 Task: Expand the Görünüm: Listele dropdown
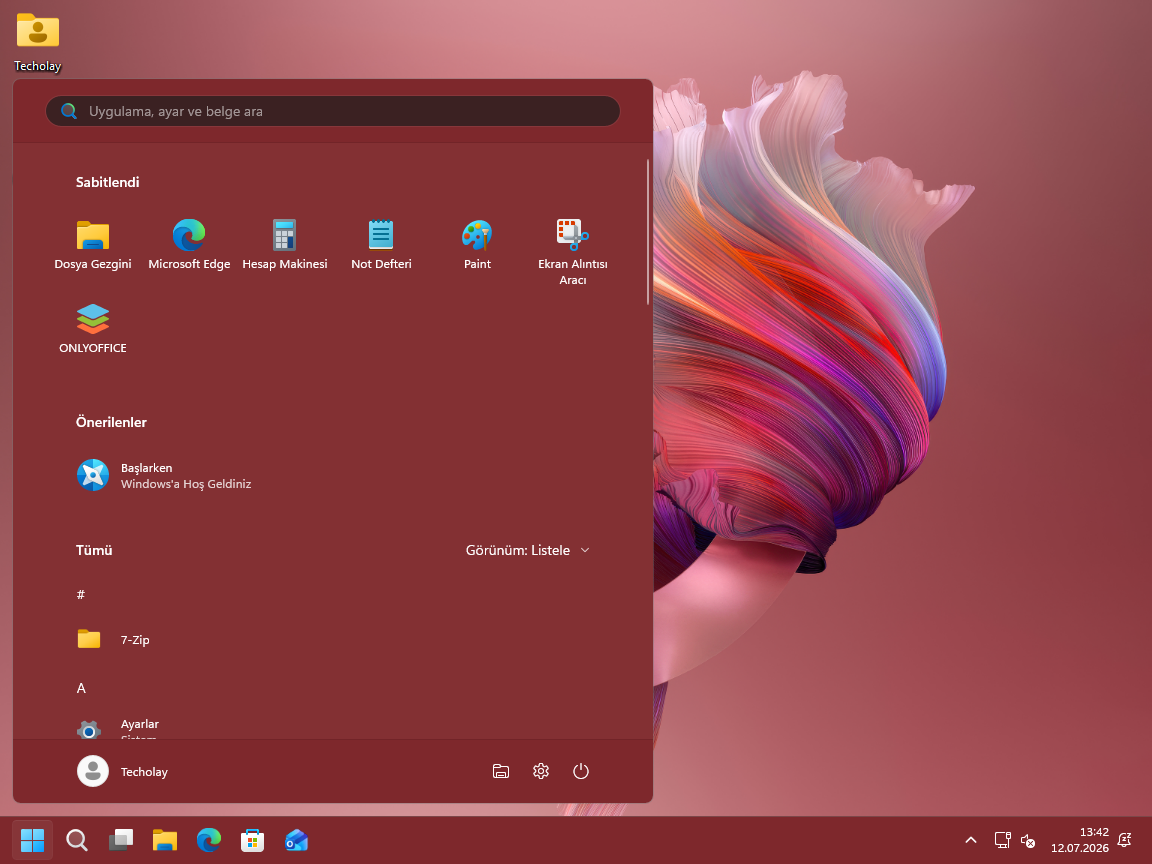[528, 550]
